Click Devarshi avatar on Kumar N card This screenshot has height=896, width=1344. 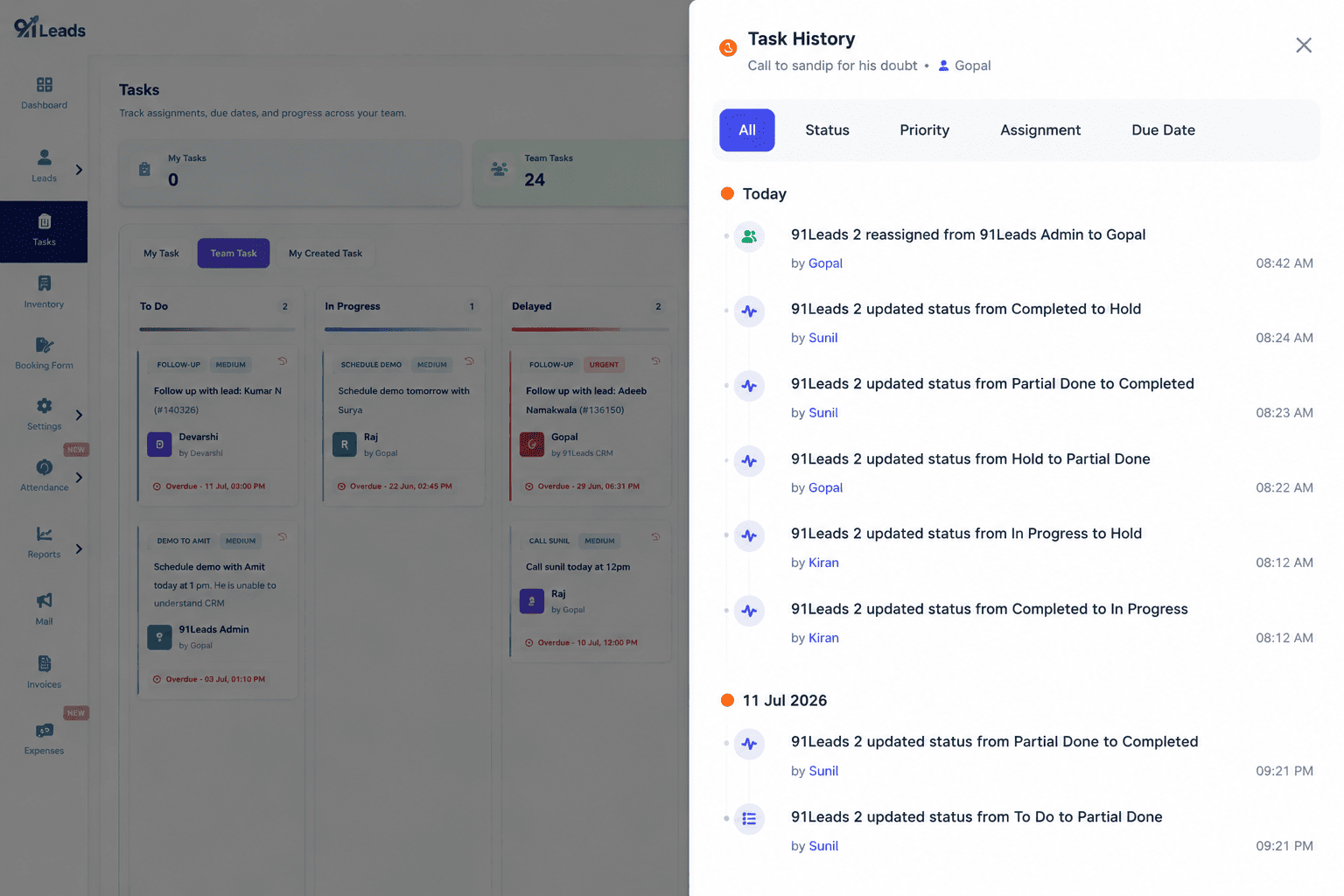click(x=159, y=444)
